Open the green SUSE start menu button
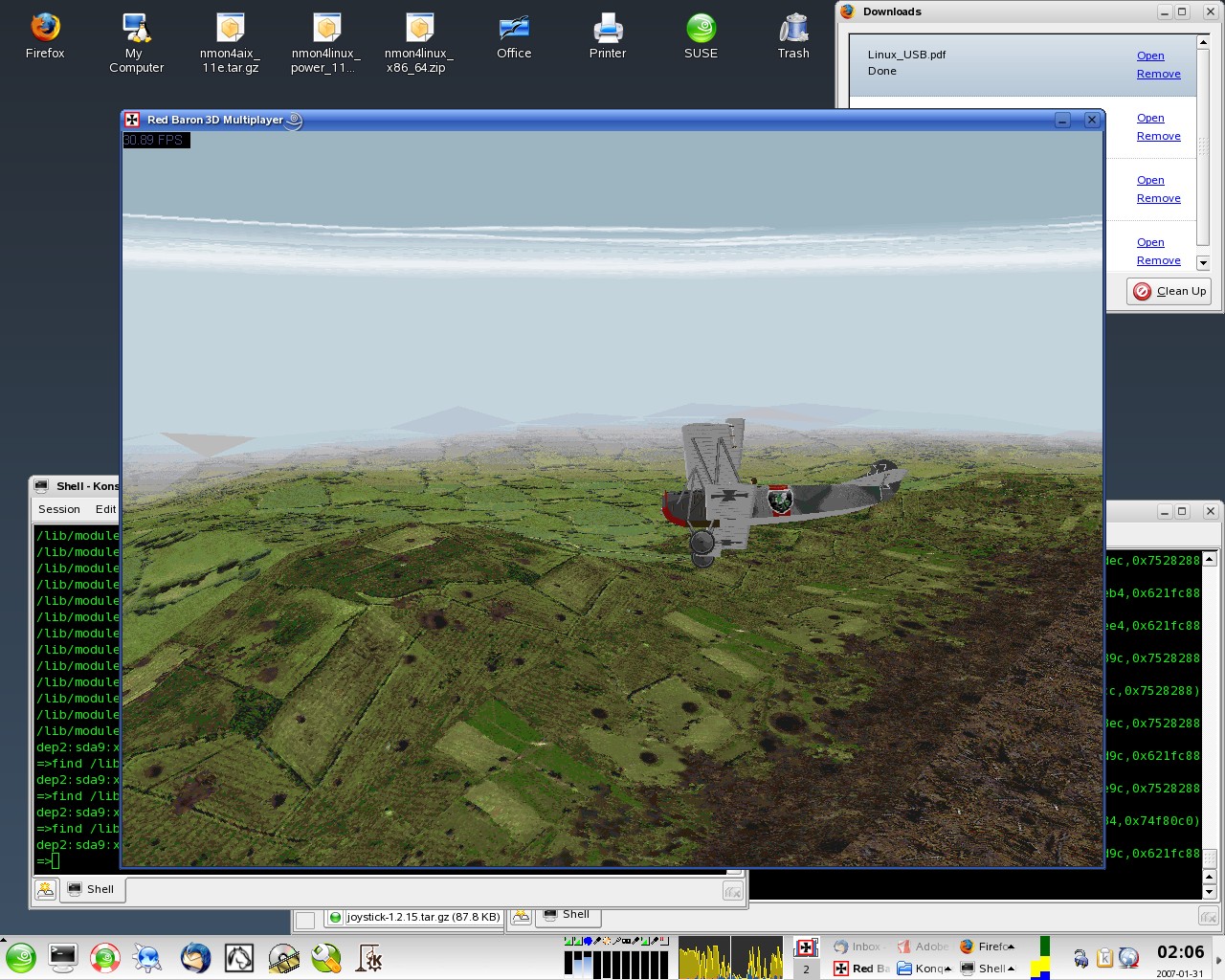The width and height of the screenshot is (1225, 980). [x=21, y=957]
